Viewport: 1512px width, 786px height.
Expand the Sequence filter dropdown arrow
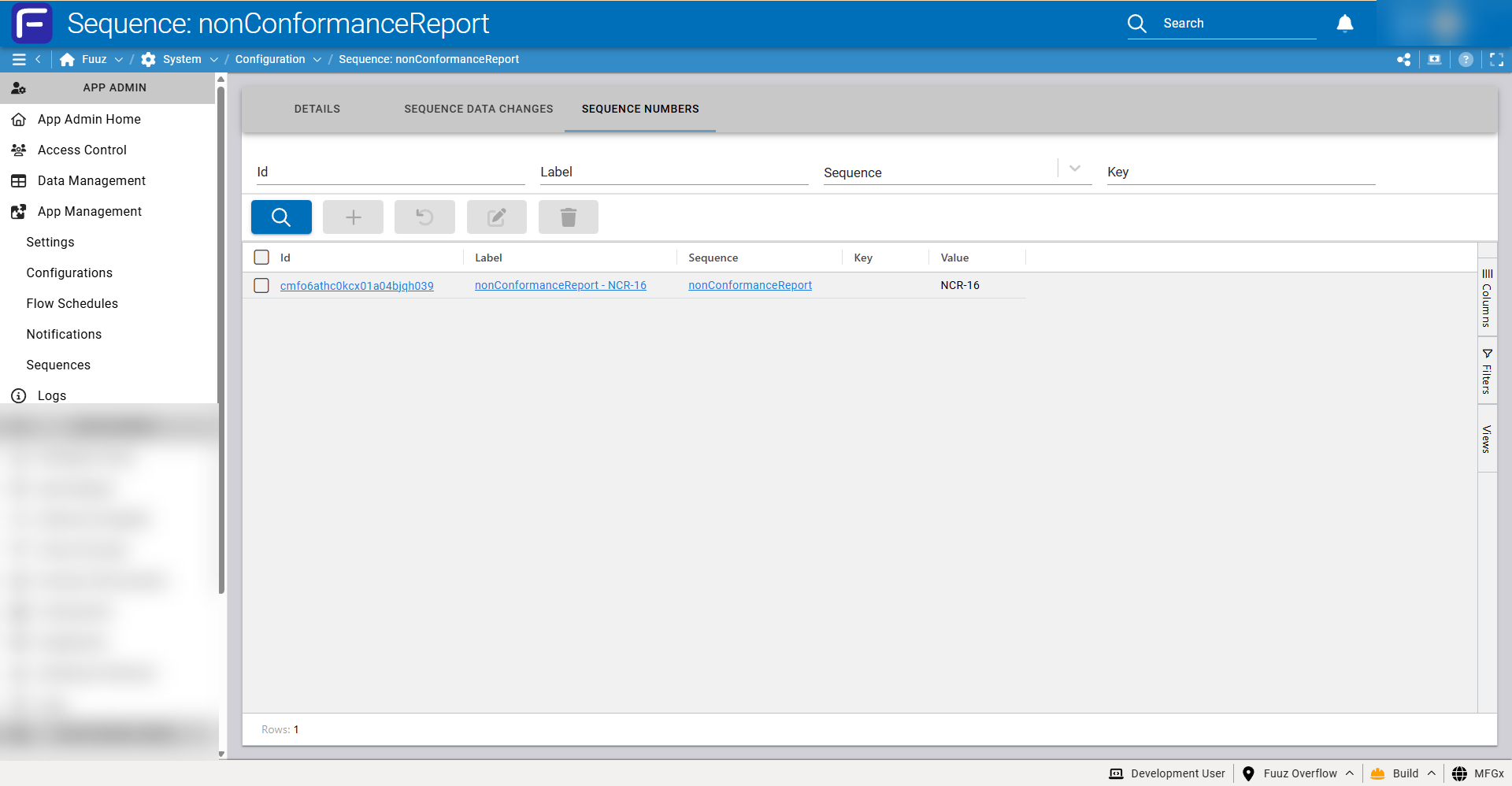[1075, 169]
